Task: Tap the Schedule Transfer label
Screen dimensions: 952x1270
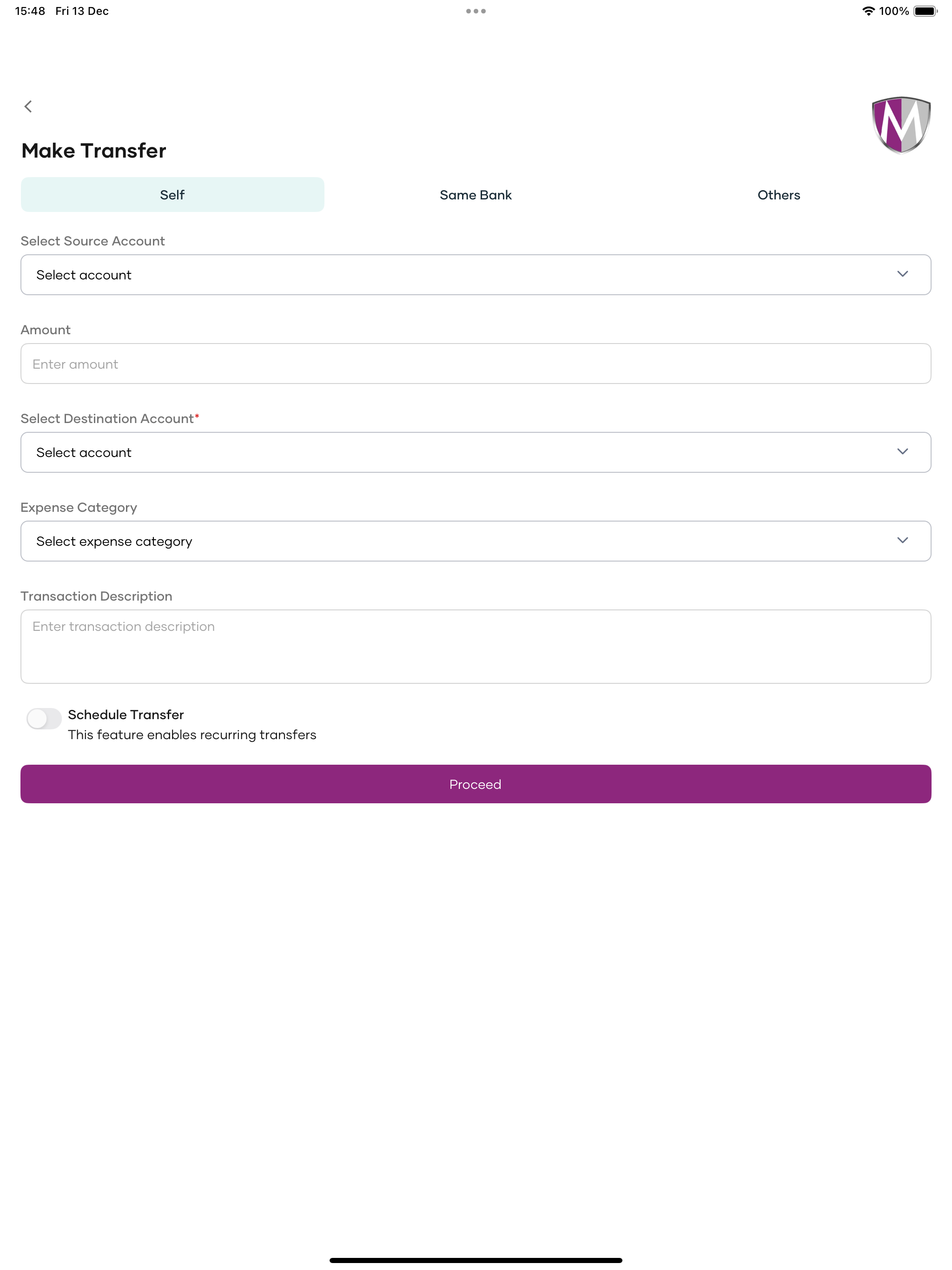Action: point(126,714)
